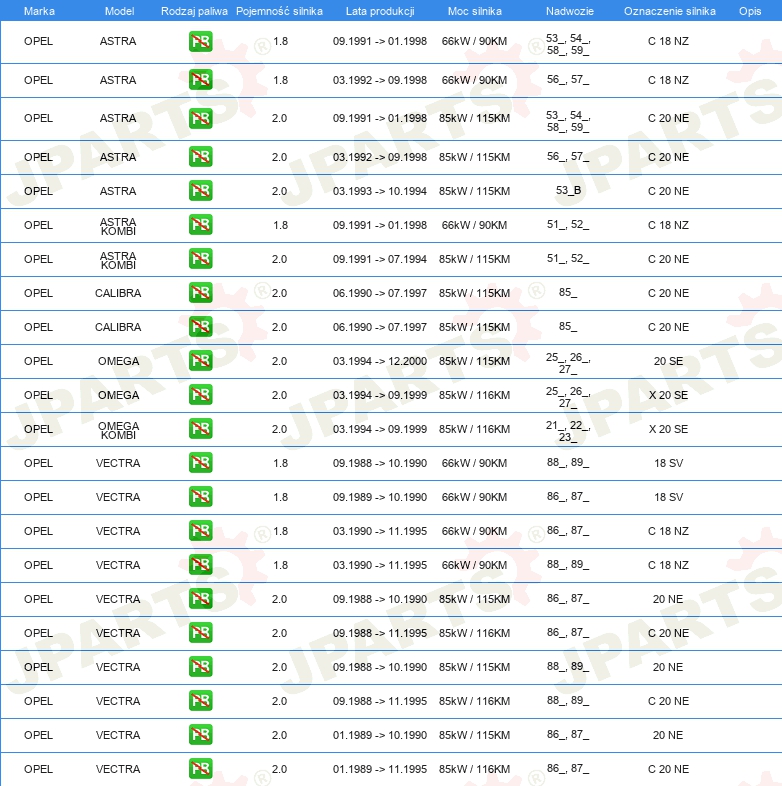This screenshot has width=782, height=786.
Task: Select body codes 51_, 52_ in Astra Kombi 1.8 row
Action: click(x=568, y=225)
